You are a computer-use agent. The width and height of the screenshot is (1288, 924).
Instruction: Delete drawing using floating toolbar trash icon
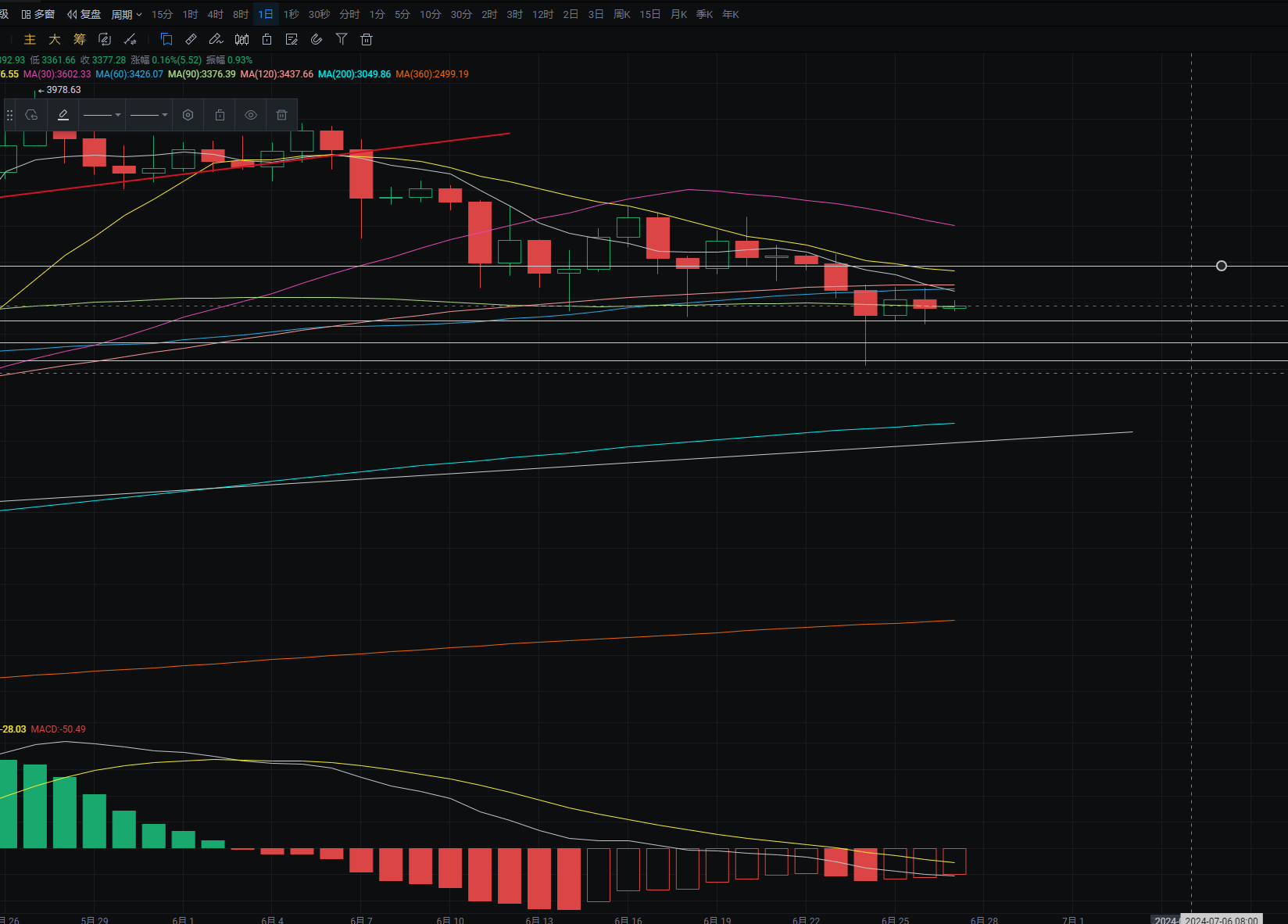[281, 115]
